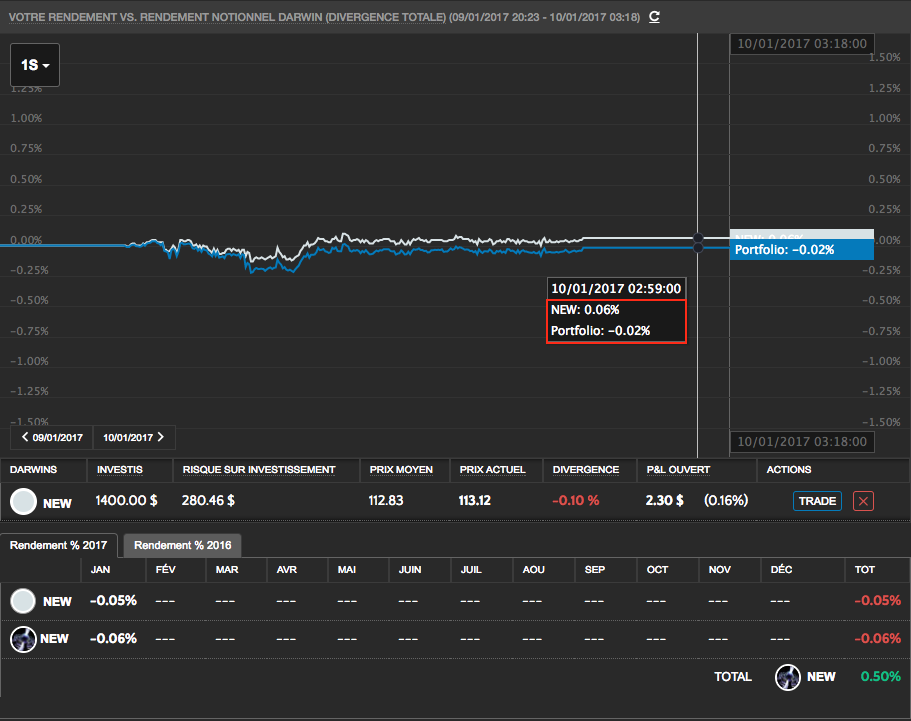Image resolution: width=911 pixels, height=721 pixels.
Task: Click the dark portfolio avatar in the returns table
Action: pos(24,638)
